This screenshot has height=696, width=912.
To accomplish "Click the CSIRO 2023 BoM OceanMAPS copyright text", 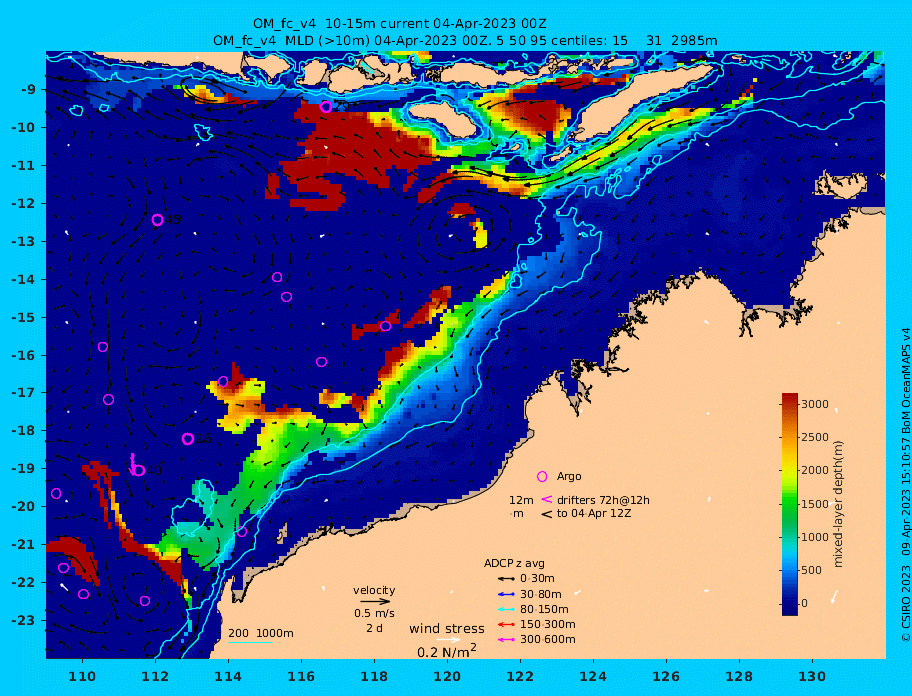I will (905, 485).
